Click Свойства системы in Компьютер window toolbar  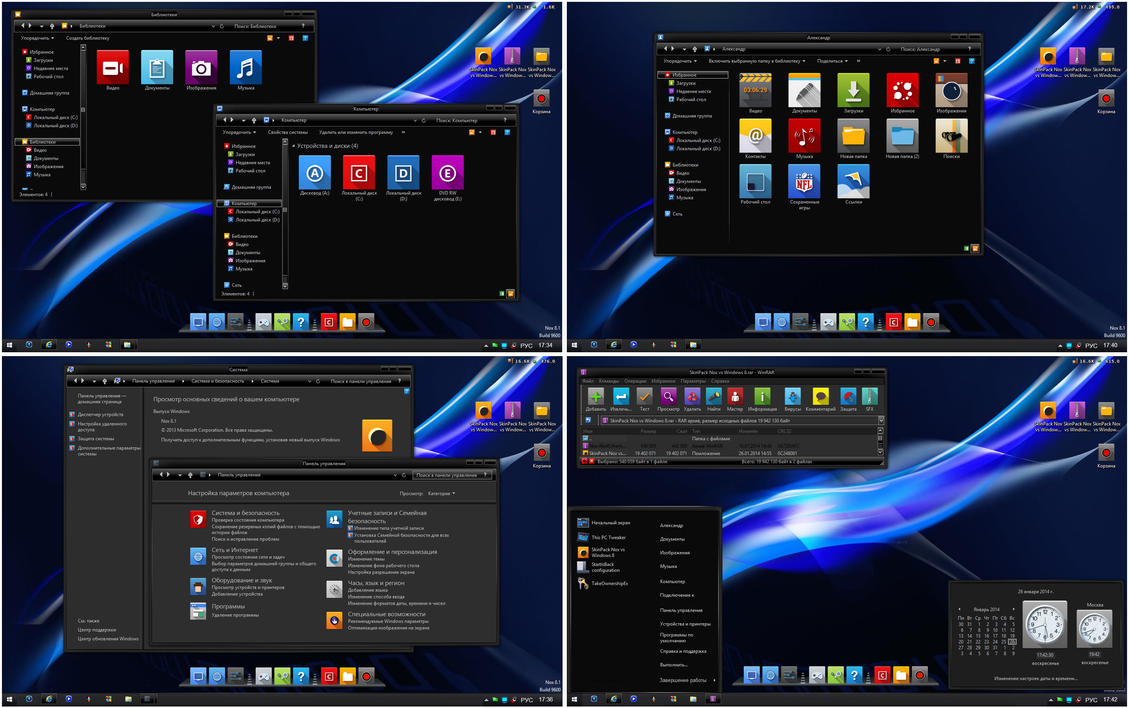287,132
